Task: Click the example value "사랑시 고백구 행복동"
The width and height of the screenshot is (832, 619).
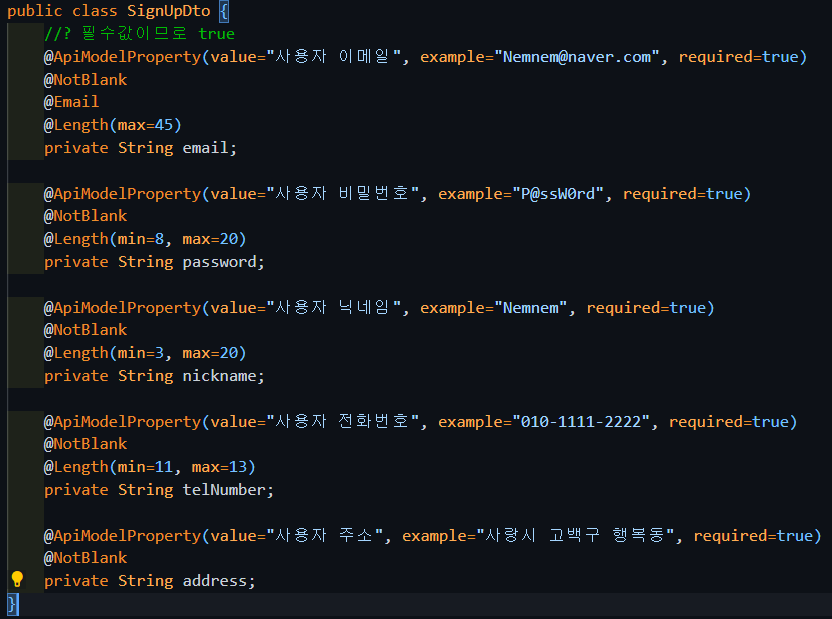Action: tap(575, 536)
